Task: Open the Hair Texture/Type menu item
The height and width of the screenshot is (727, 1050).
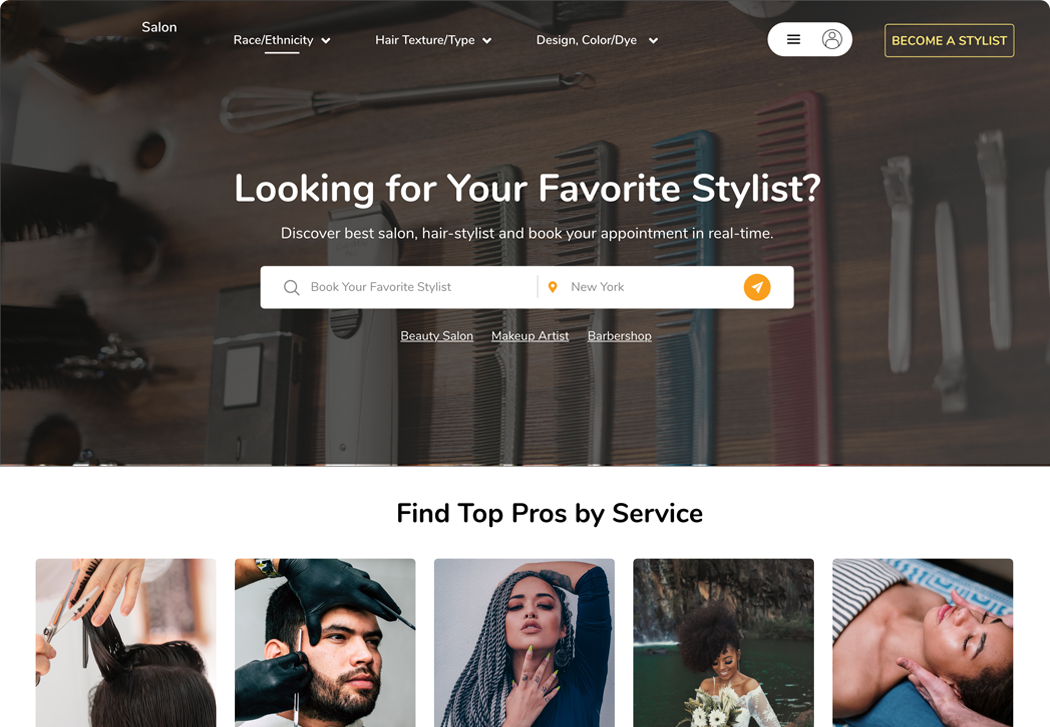Action: (x=425, y=40)
